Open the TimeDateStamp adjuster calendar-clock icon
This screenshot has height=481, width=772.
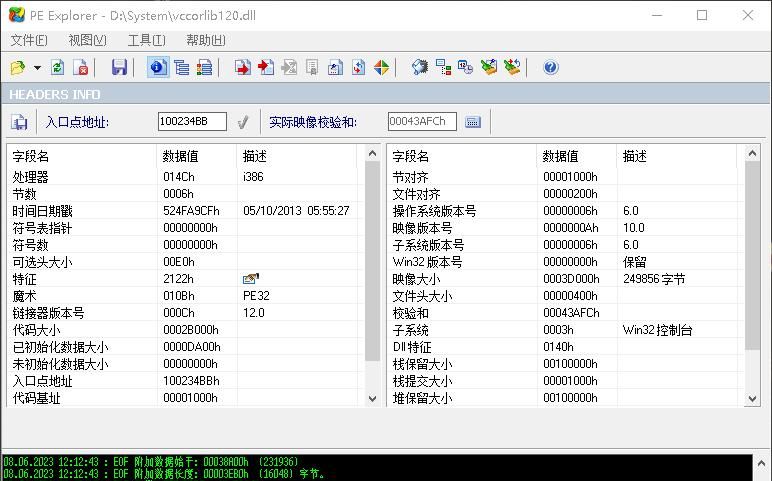(x=466, y=67)
